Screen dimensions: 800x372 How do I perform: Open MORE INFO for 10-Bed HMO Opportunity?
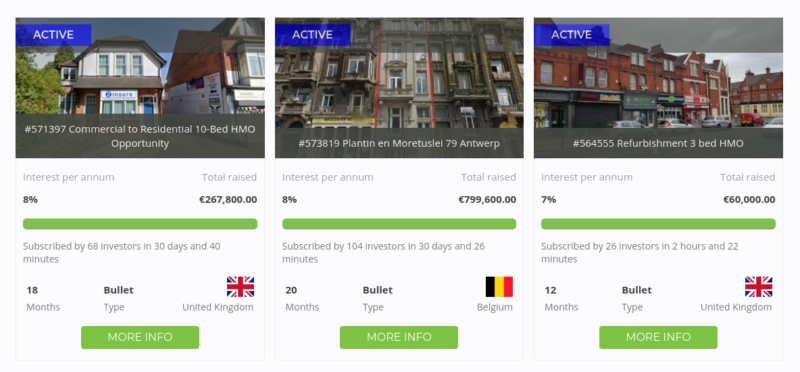(140, 337)
